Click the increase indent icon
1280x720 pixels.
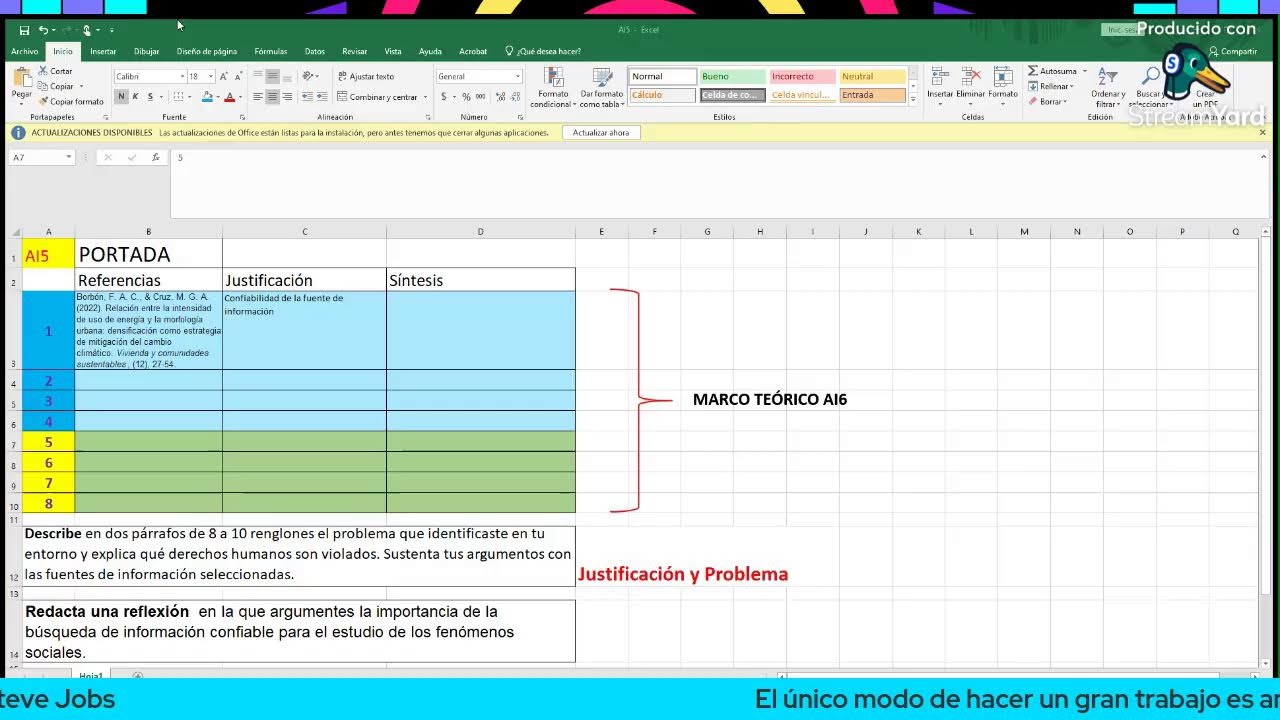323,97
